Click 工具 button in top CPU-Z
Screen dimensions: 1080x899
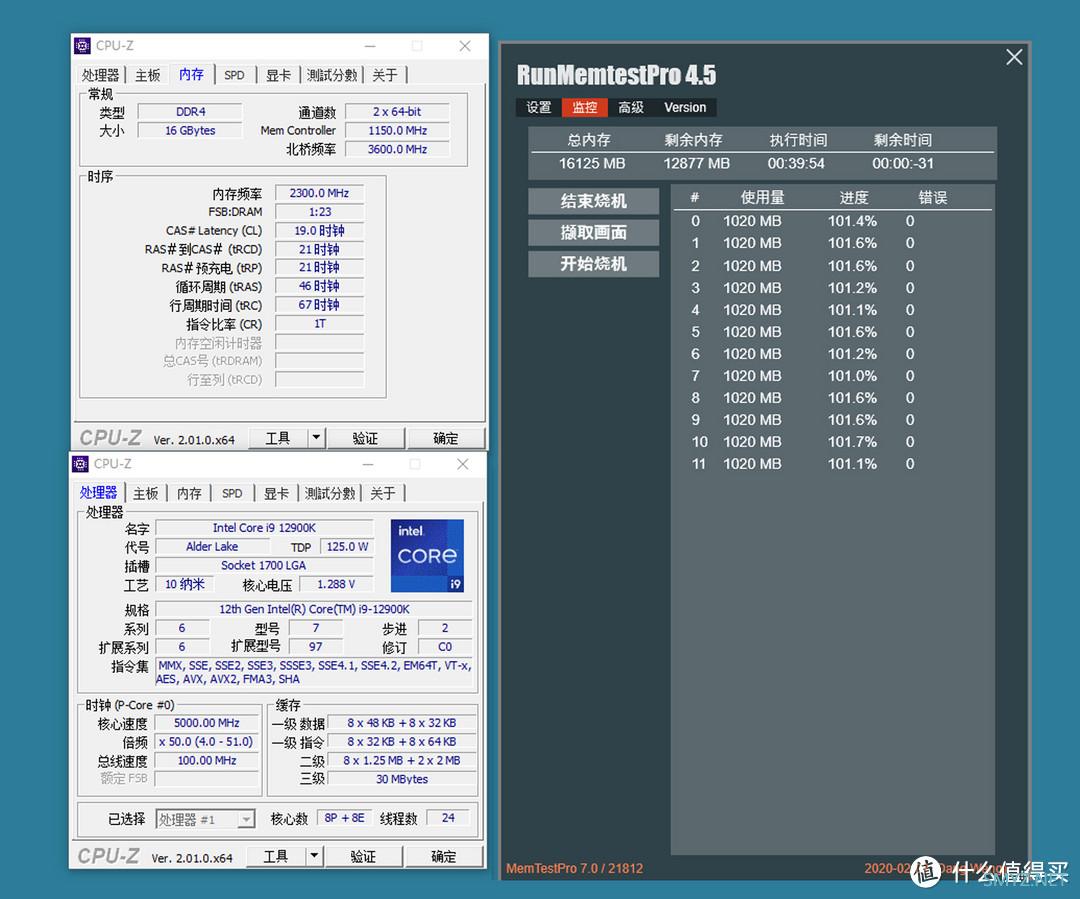pyautogui.click(x=278, y=438)
